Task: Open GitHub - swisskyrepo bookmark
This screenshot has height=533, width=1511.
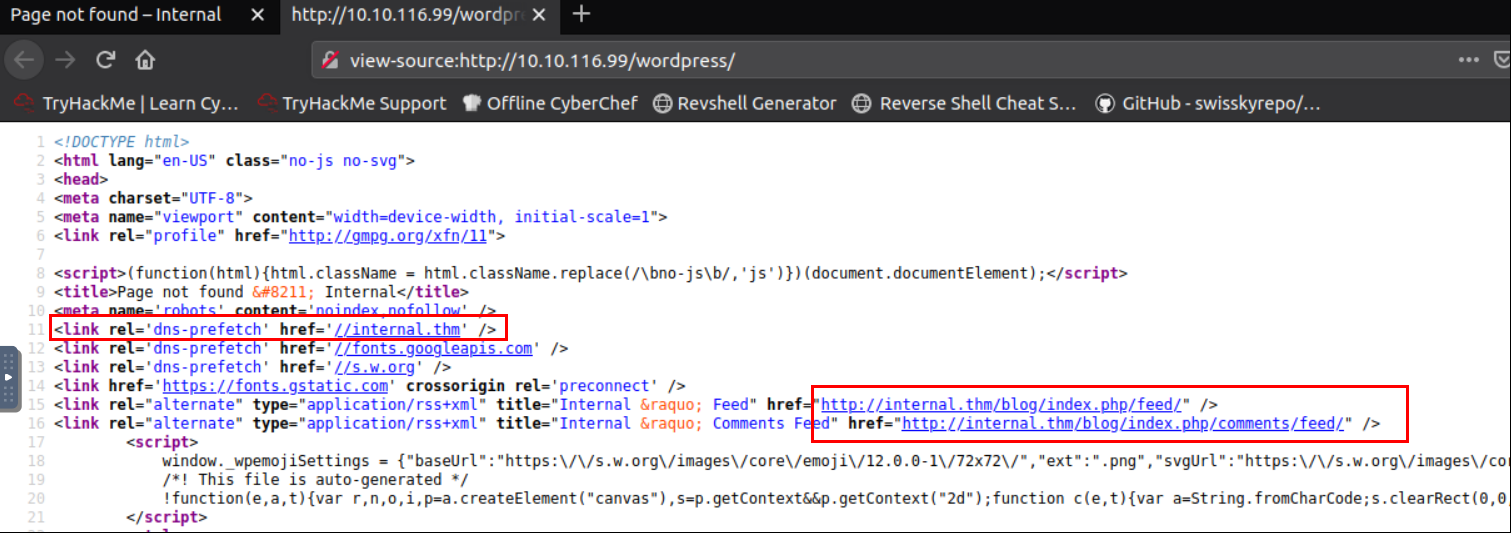Action: 1209,103
